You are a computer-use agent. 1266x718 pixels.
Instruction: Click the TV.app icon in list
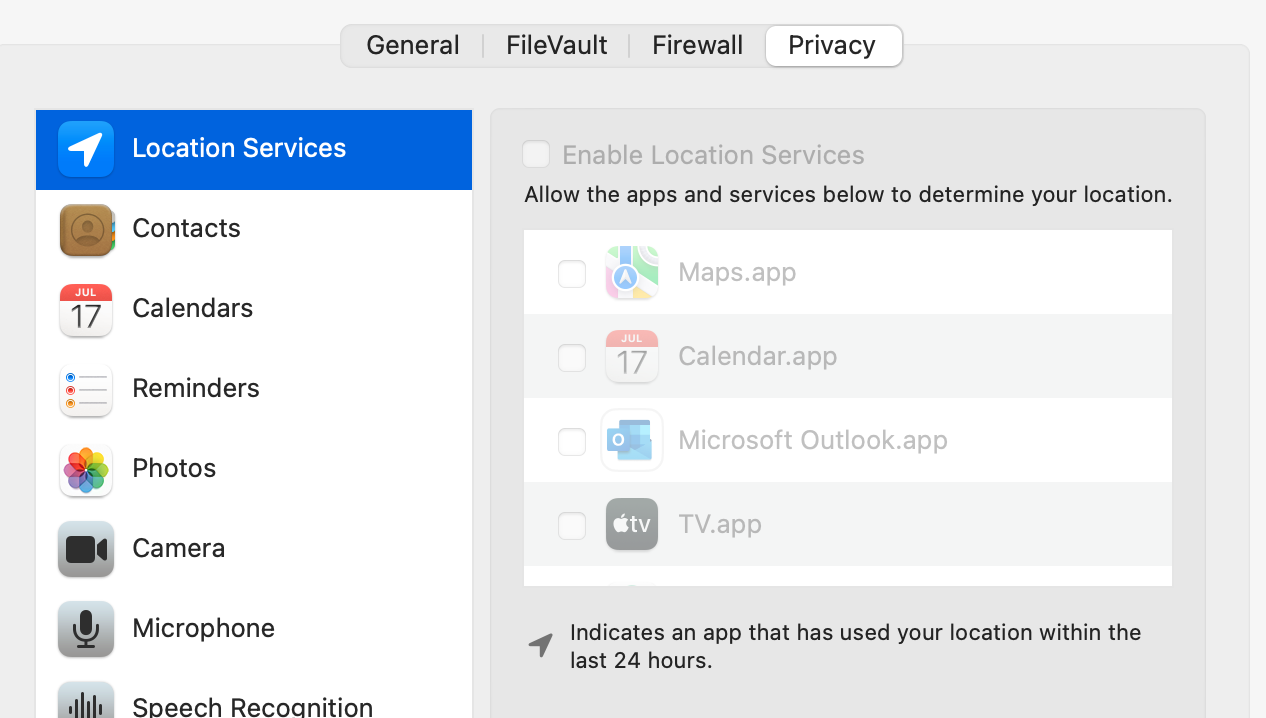[x=632, y=524]
